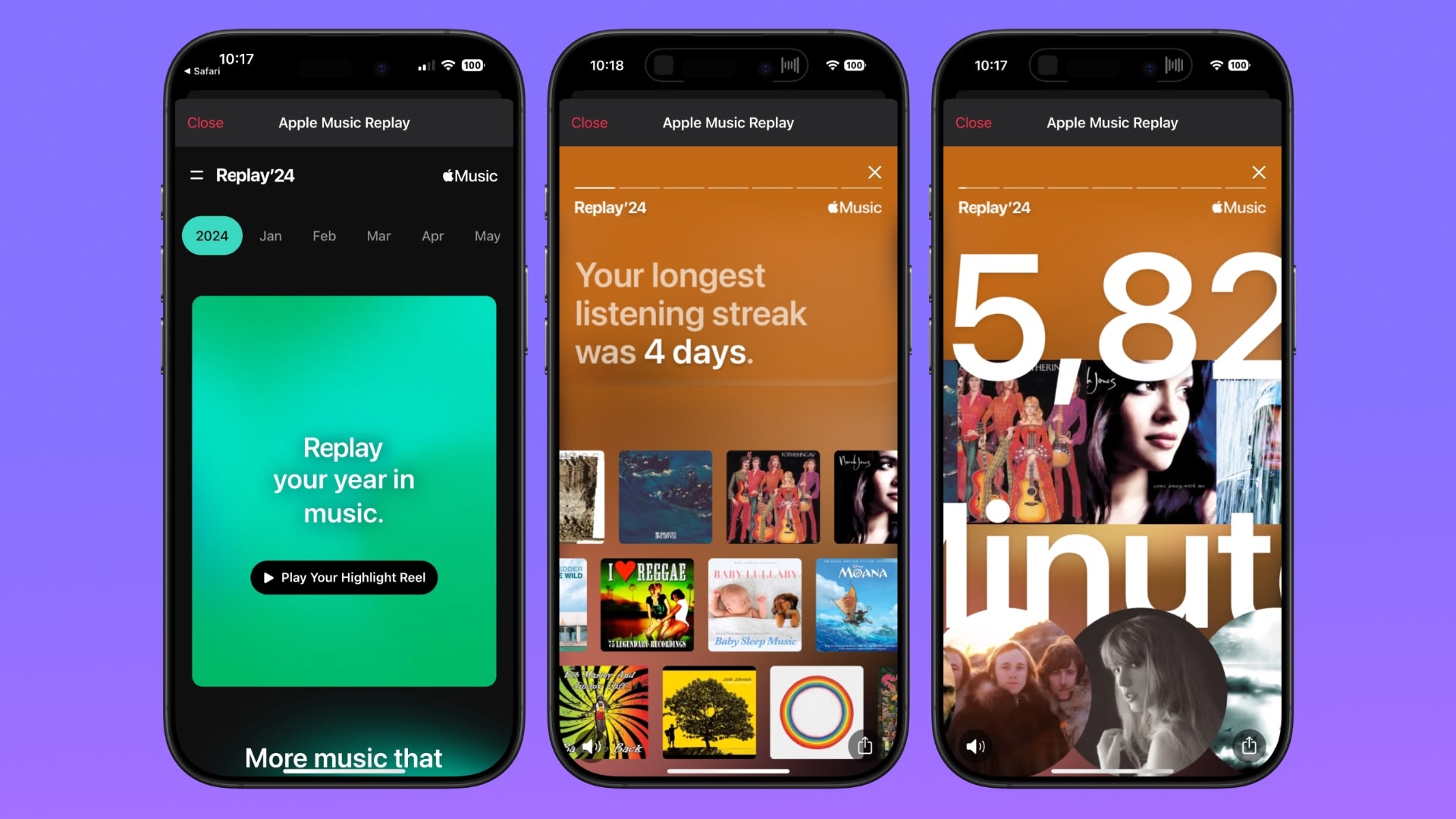Close the right phone's Replay story card
1456x819 pixels.
point(1258,172)
